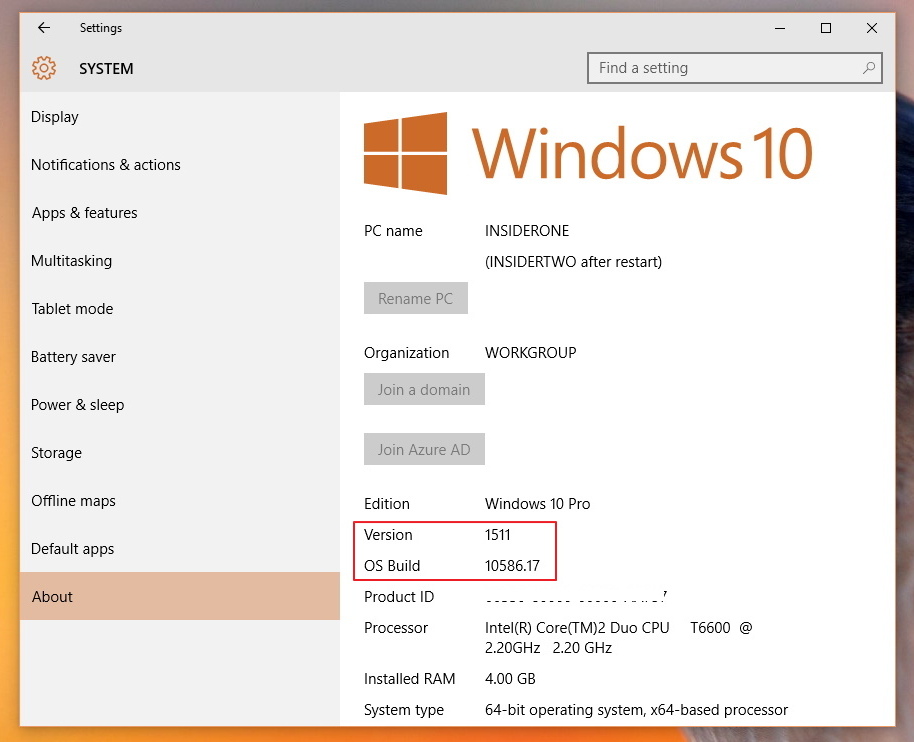The width and height of the screenshot is (914, 742).
Task: Click the Edition label
Action: coord(386,504)
